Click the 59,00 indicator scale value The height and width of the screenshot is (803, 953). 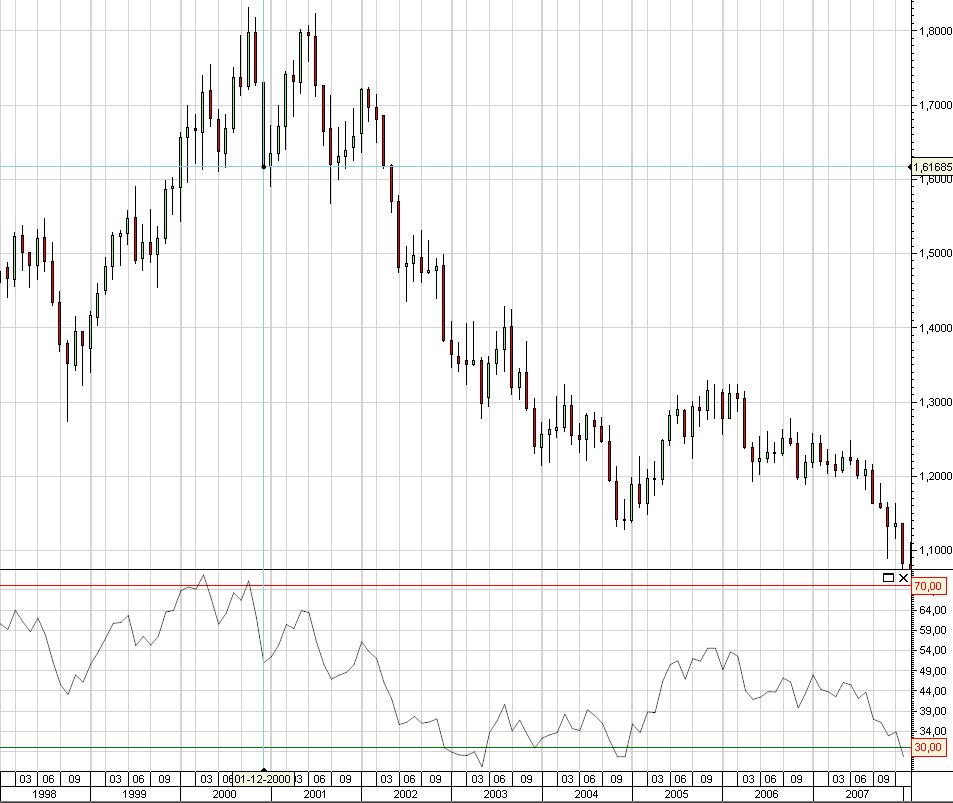934,630
